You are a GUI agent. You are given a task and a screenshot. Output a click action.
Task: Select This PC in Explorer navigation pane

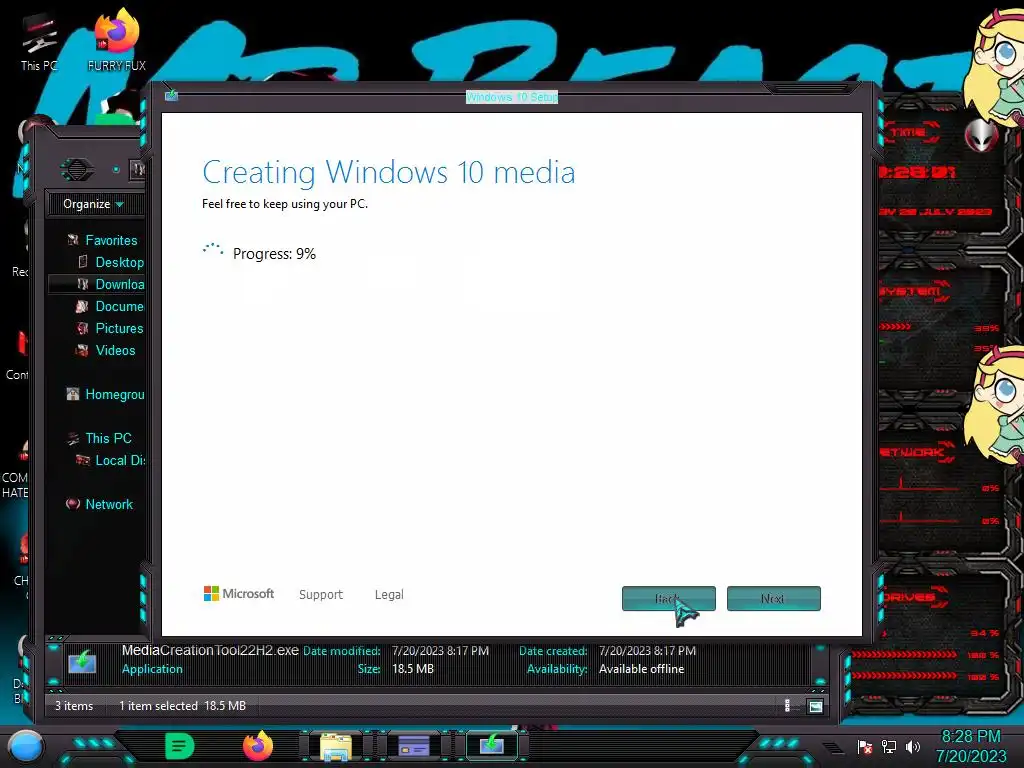click(108, 438)
